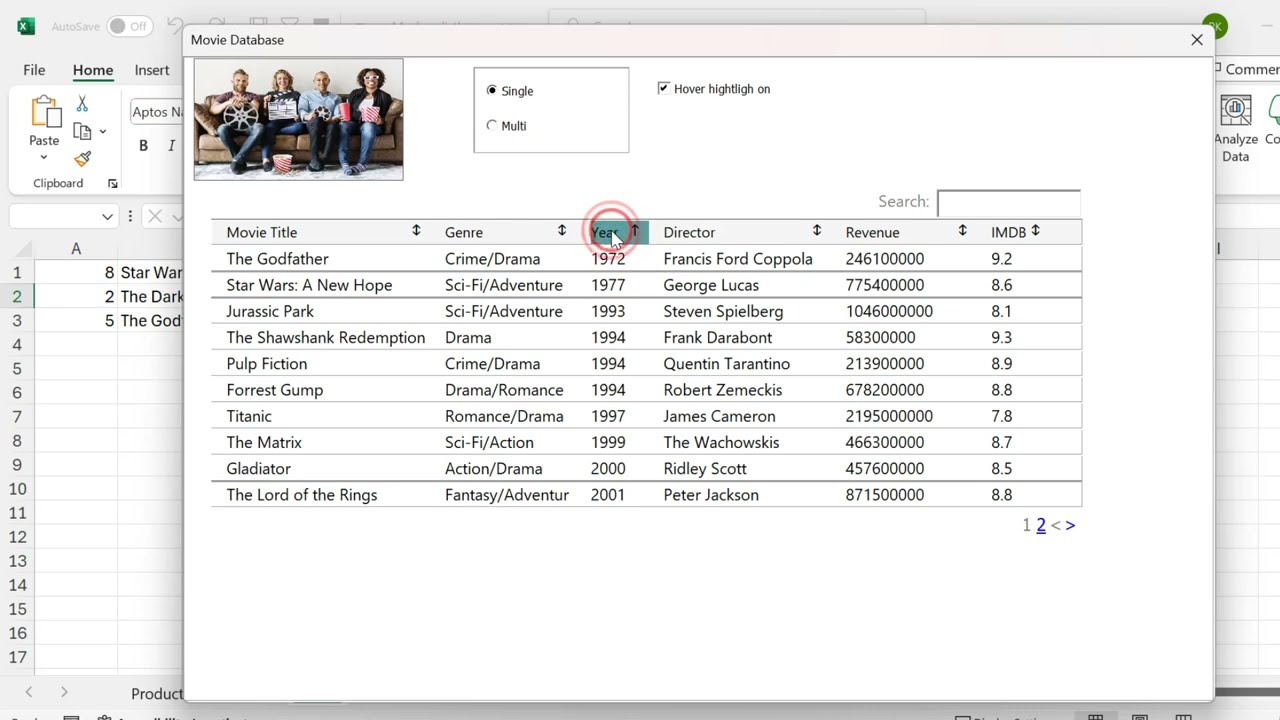Click the Year column sort arrow
1280x720 pixels.
[x=634, y=231]
